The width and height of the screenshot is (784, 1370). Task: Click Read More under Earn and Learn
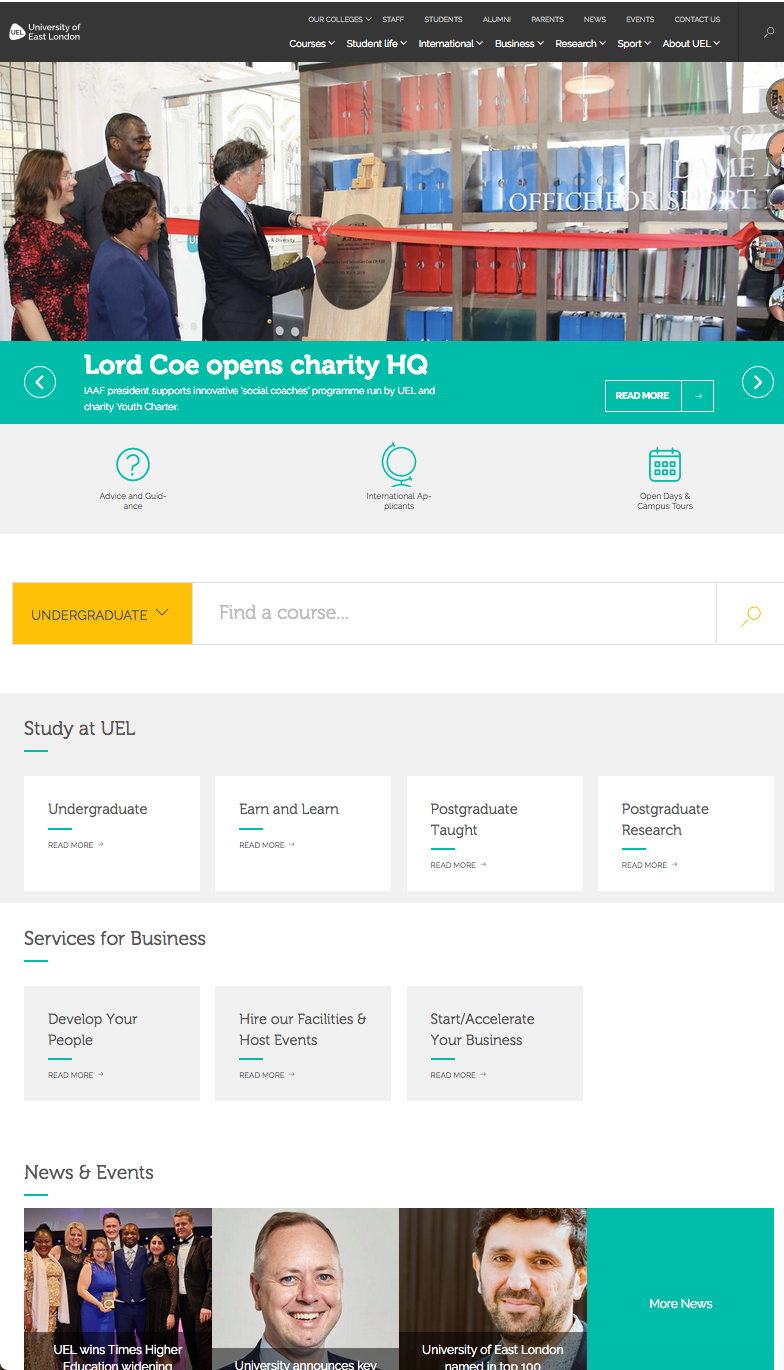(x=267, y=845)
